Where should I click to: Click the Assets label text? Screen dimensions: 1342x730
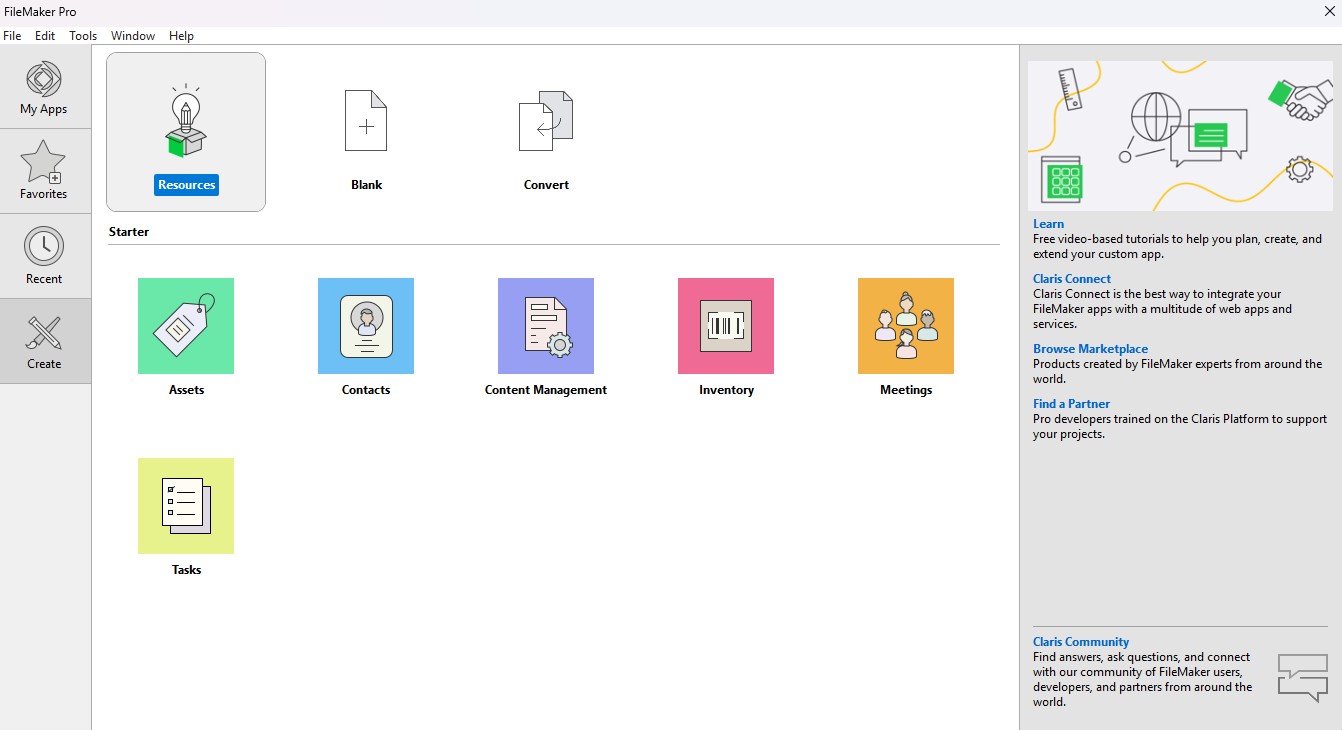tap(186, 390)
